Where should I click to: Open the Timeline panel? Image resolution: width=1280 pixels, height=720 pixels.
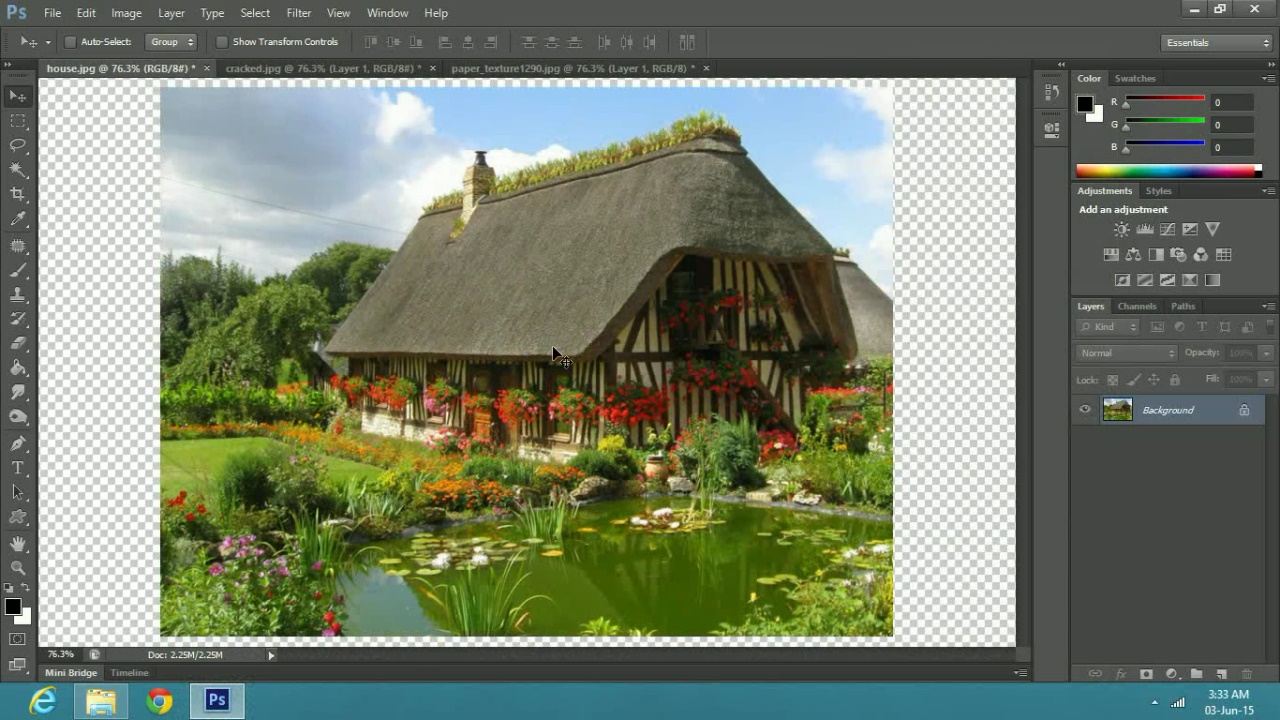pos(129,673)
